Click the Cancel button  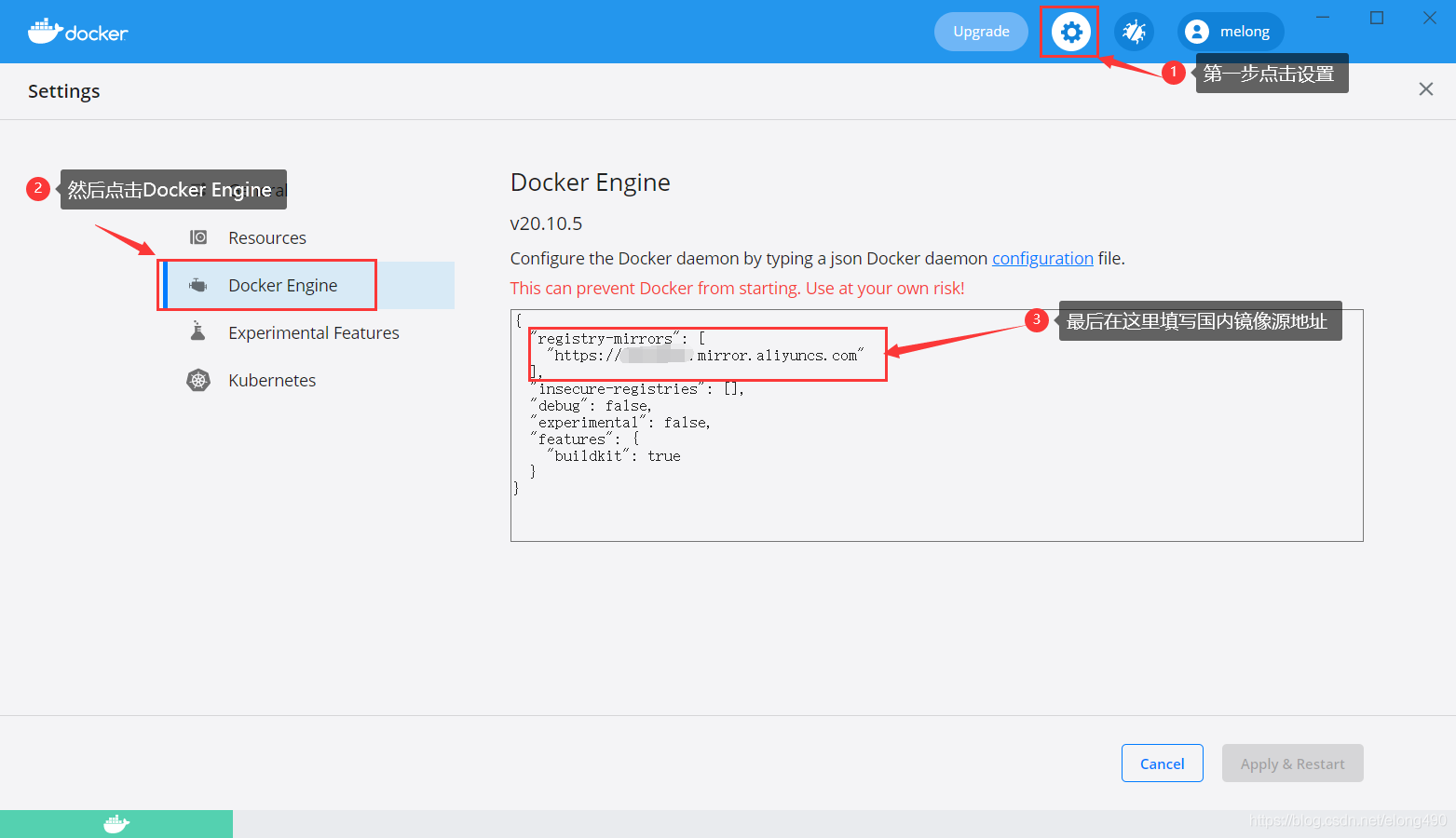(x=1163, y=764)
